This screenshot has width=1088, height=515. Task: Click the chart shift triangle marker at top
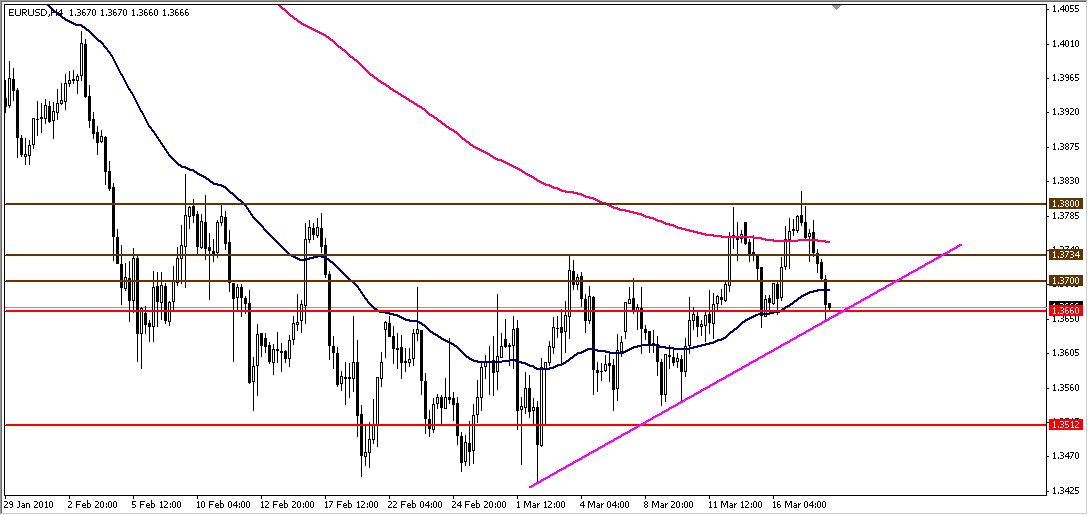836,7
